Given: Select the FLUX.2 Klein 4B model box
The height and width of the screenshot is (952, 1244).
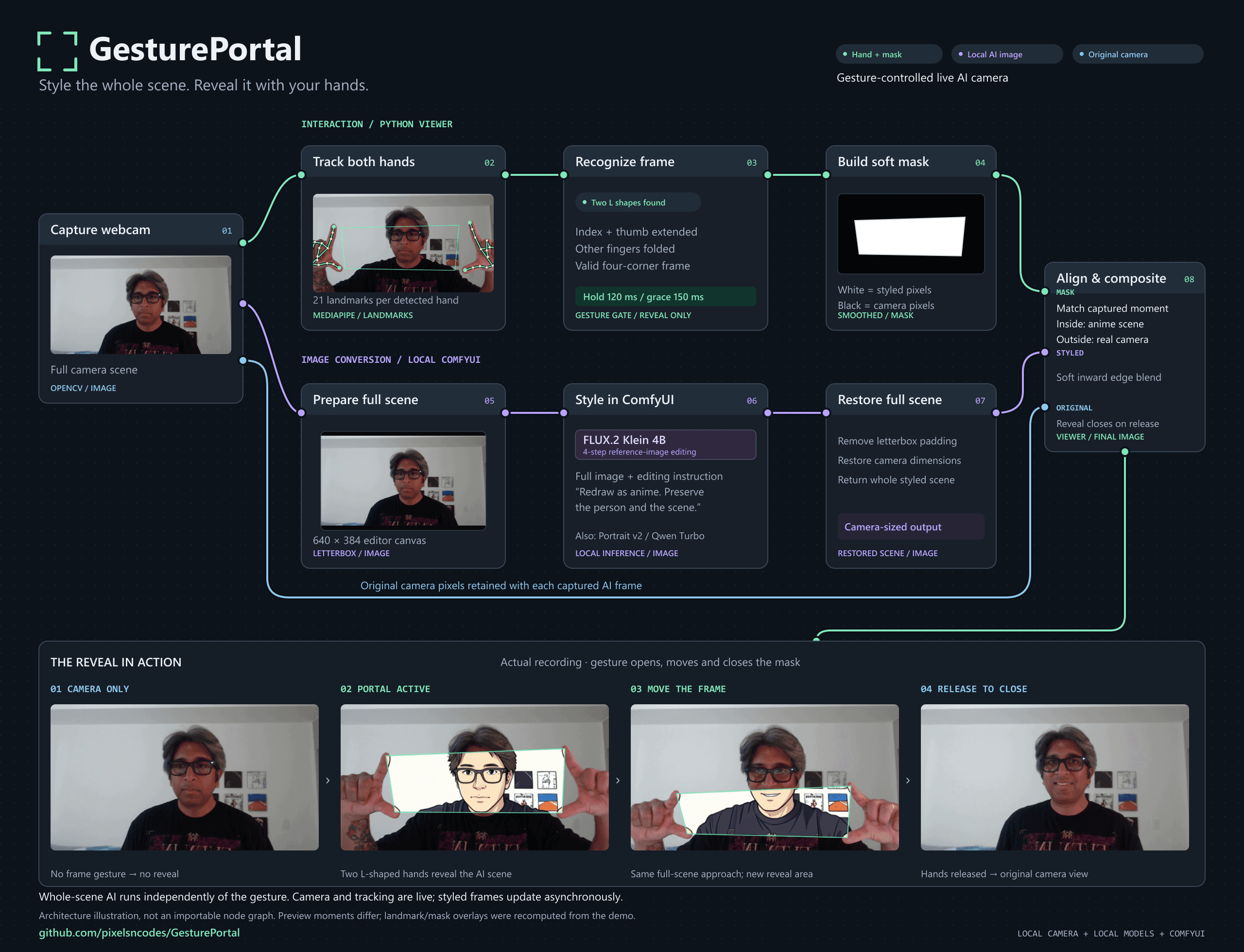Looking at the screenshot, I should pyautogui.click(x=665, y=444).
